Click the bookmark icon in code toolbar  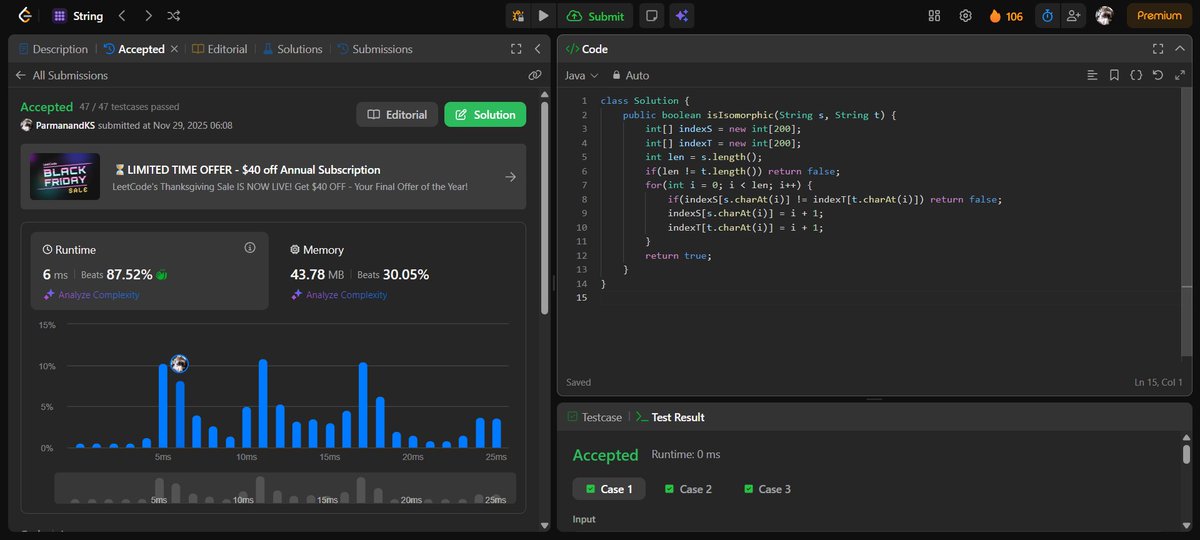[x=1114, y=75]
